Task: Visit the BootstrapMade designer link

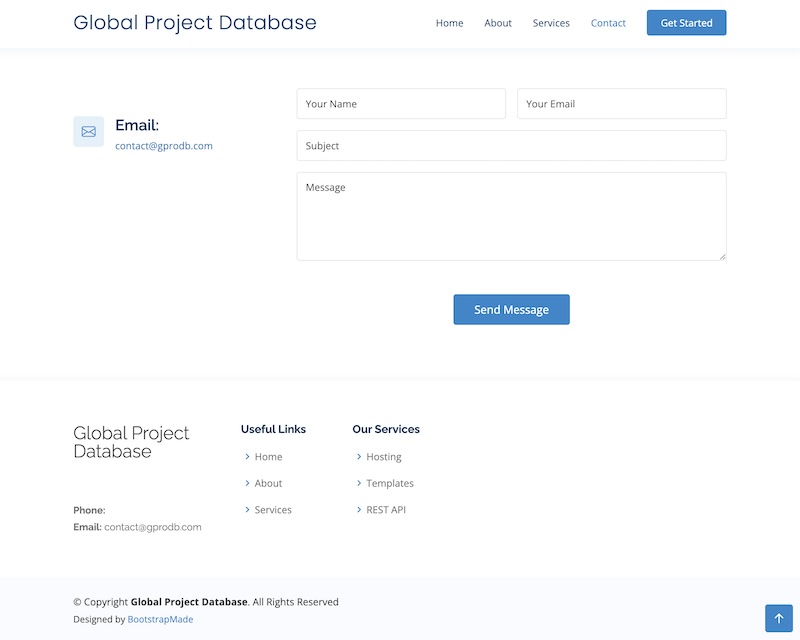Action: click(x=160, y=620)
